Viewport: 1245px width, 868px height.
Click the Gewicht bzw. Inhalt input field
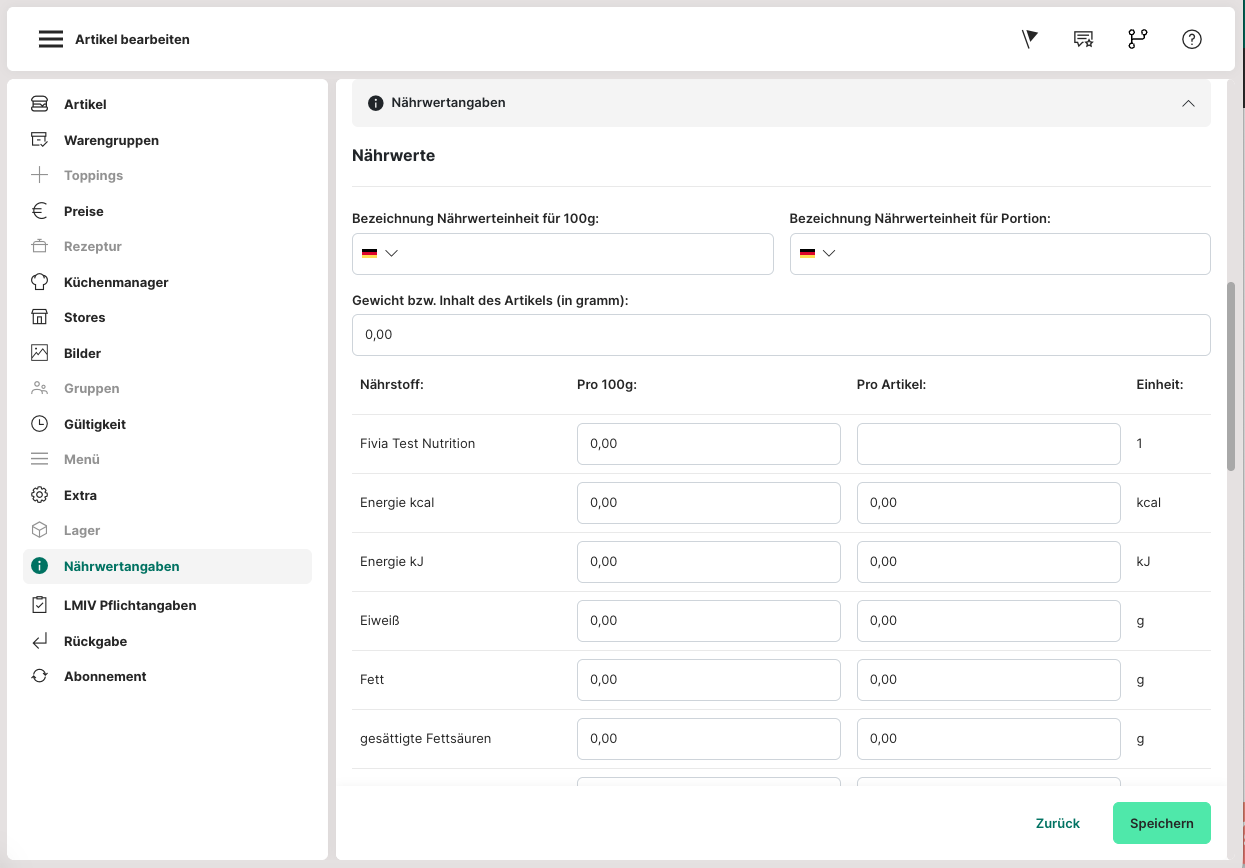tap(780, 335)
